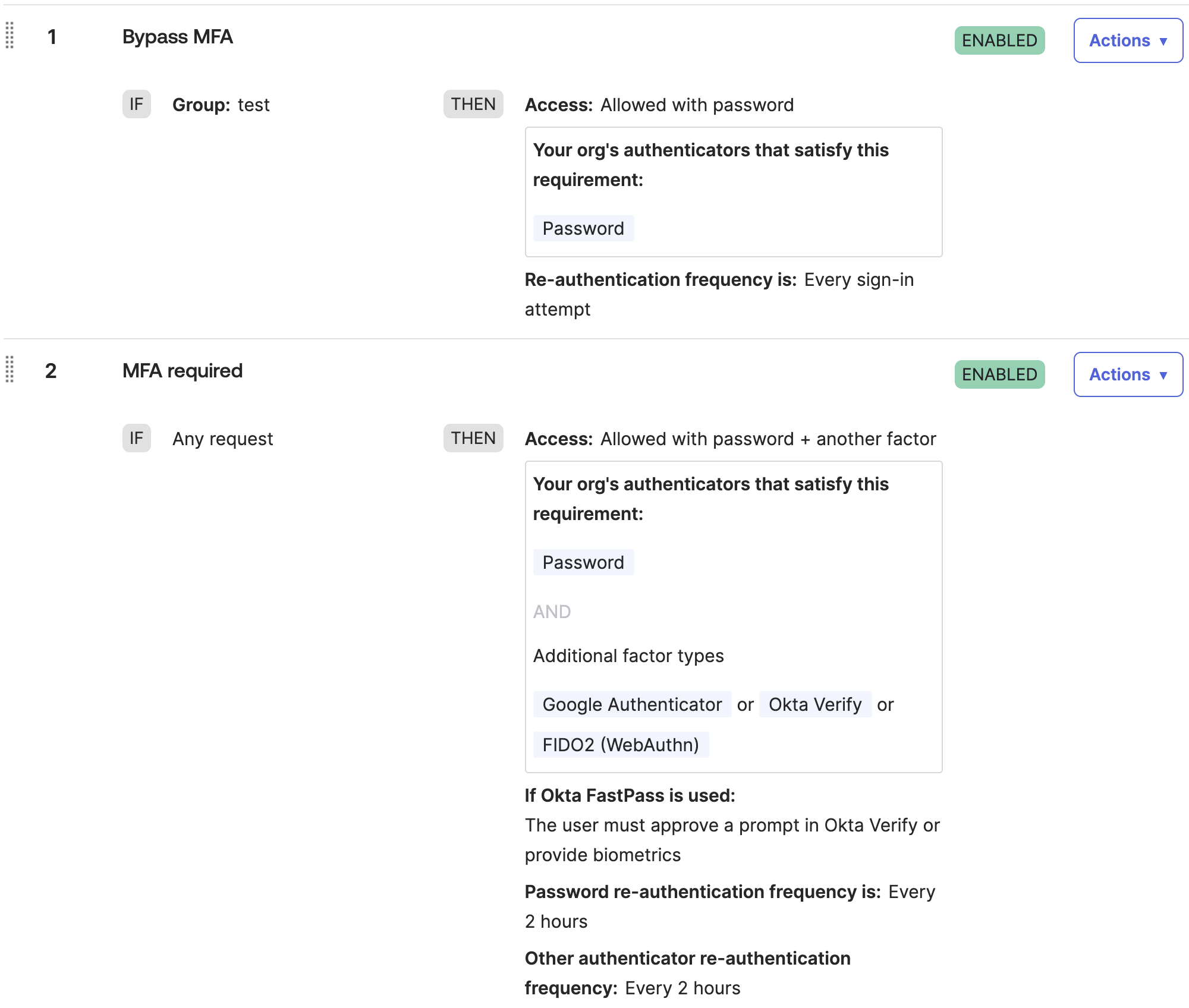The image size is (1189, 1008).
Task: Click the FIDO2 (WebAuthn) chip
Action: (x=621, y=745)
